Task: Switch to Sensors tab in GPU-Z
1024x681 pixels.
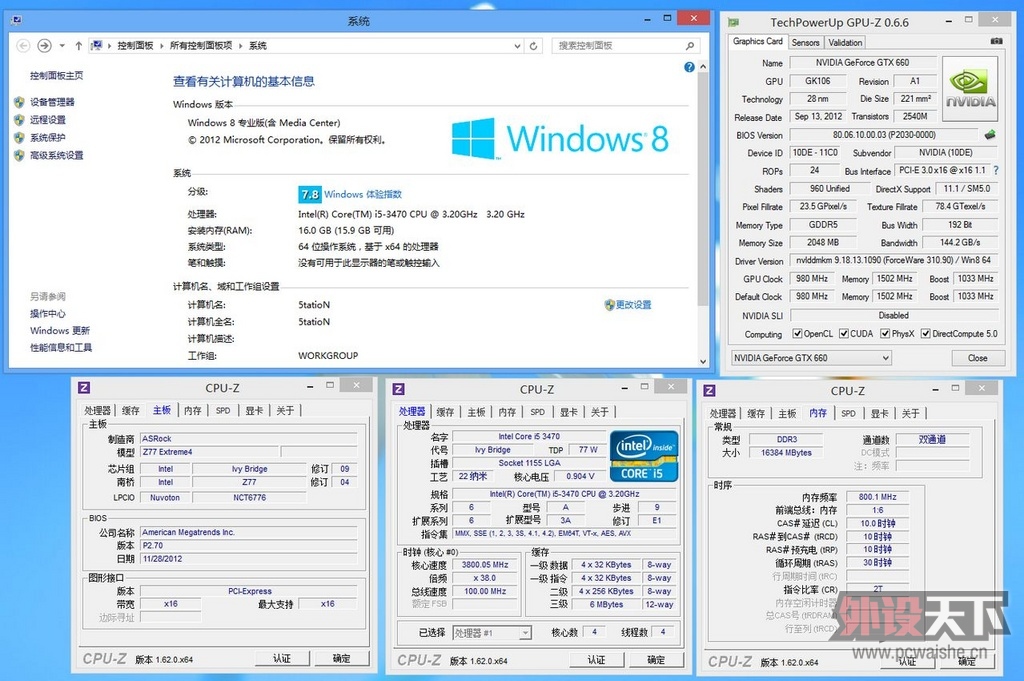Action: [805, 42]
